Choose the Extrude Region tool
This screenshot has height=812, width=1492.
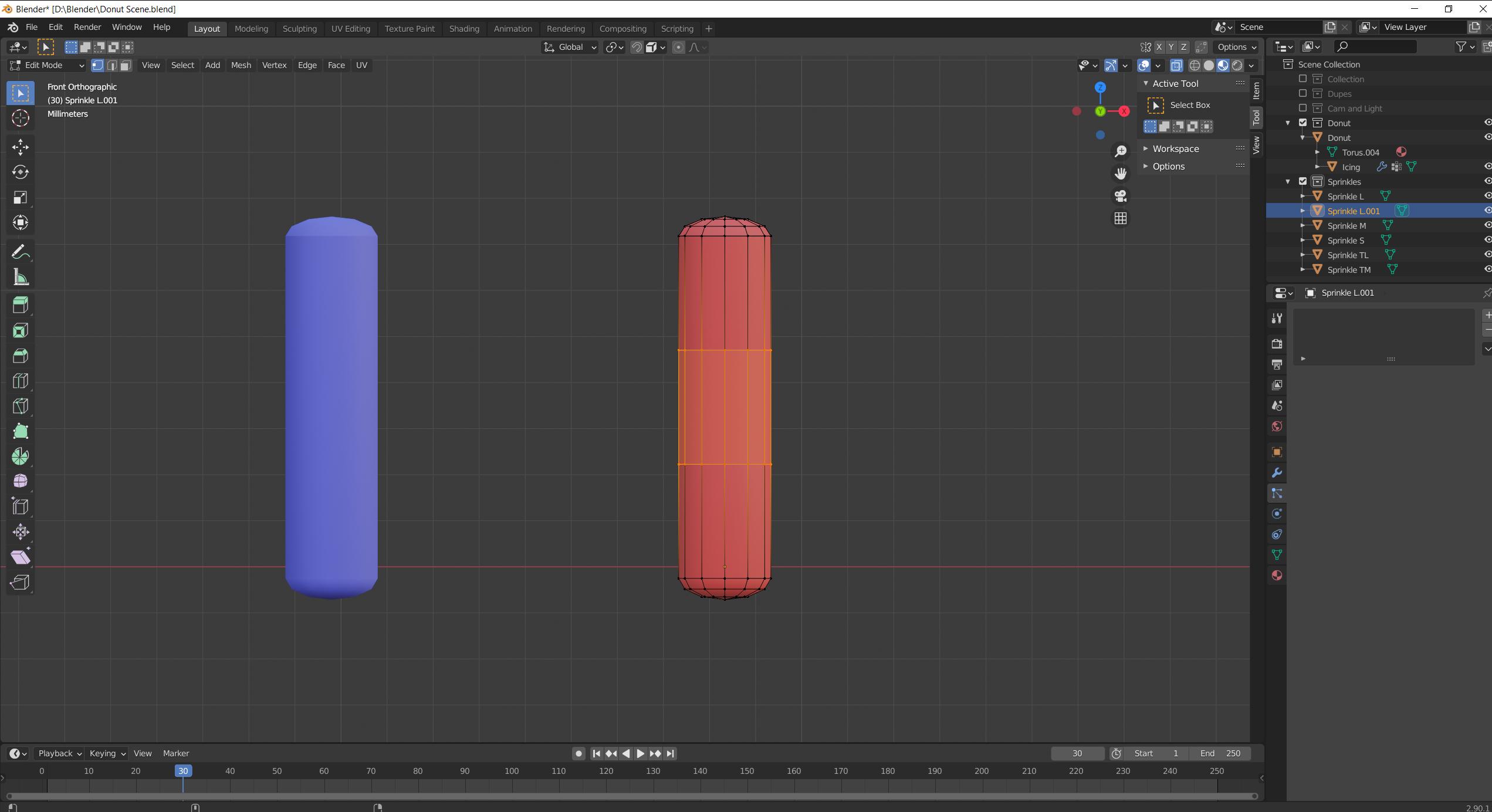[x=21, y=305]
